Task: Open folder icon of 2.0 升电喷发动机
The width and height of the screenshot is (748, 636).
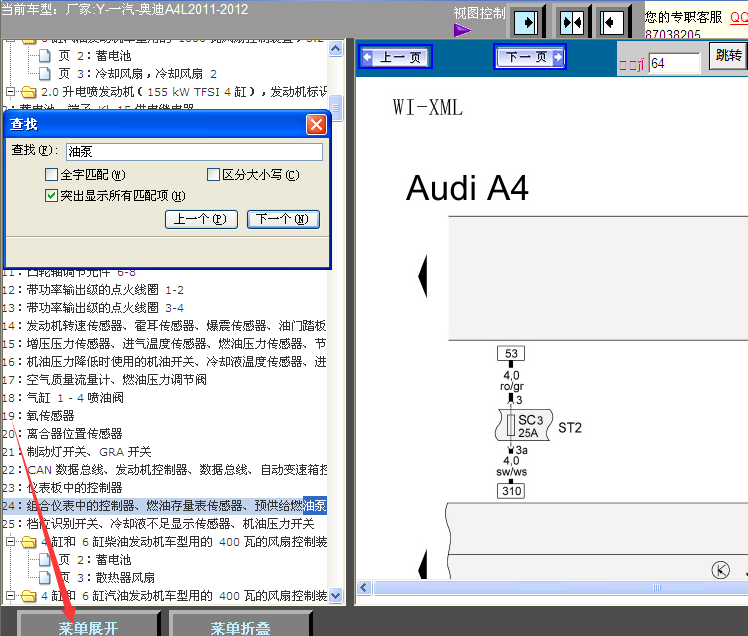Action: pos(29,92)
